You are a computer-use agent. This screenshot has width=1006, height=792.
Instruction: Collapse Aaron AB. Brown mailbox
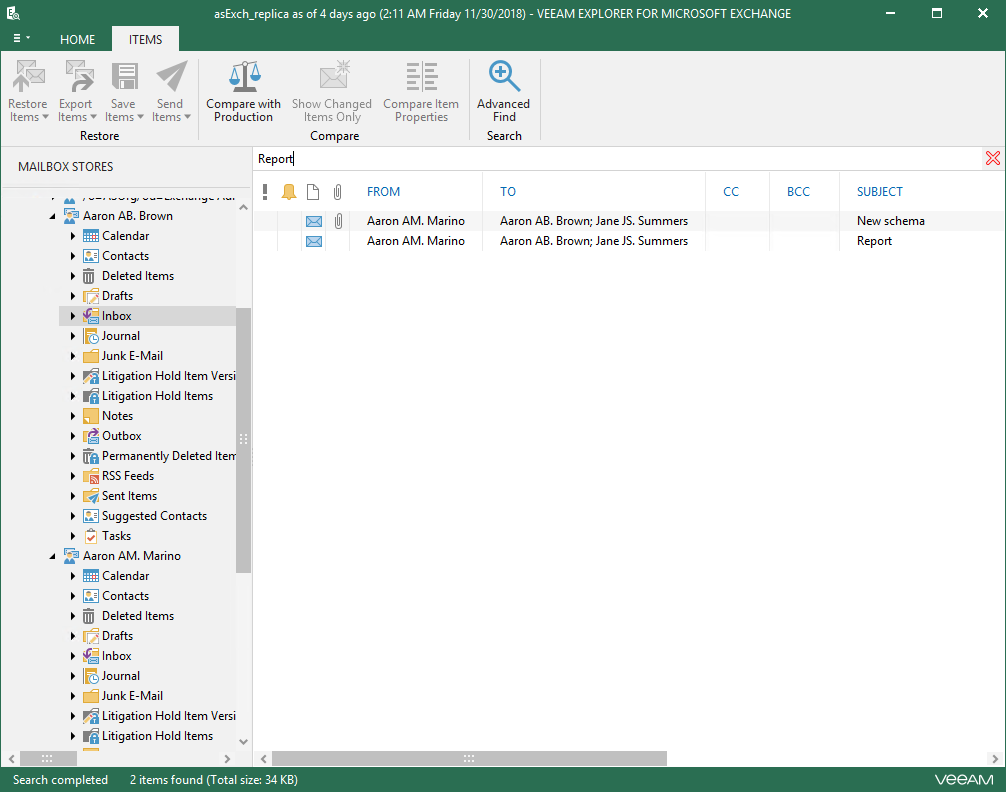(53, 216)
